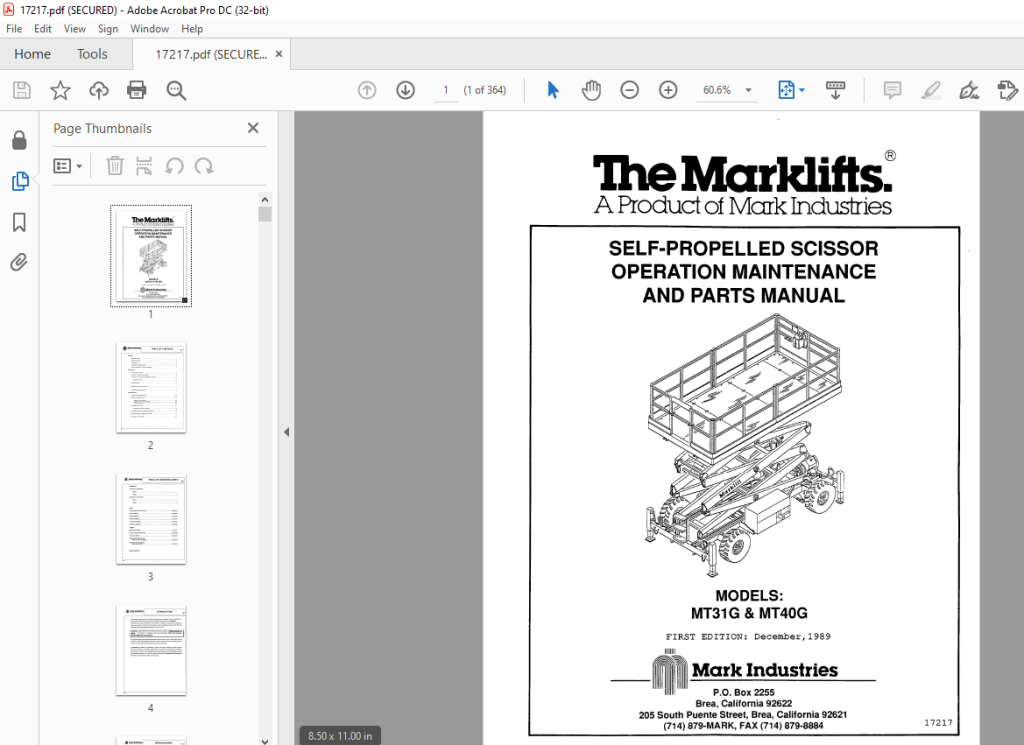Open Bookmarks panel icon
Viewport: 1024px width, 745px height.
coord(20,222)
